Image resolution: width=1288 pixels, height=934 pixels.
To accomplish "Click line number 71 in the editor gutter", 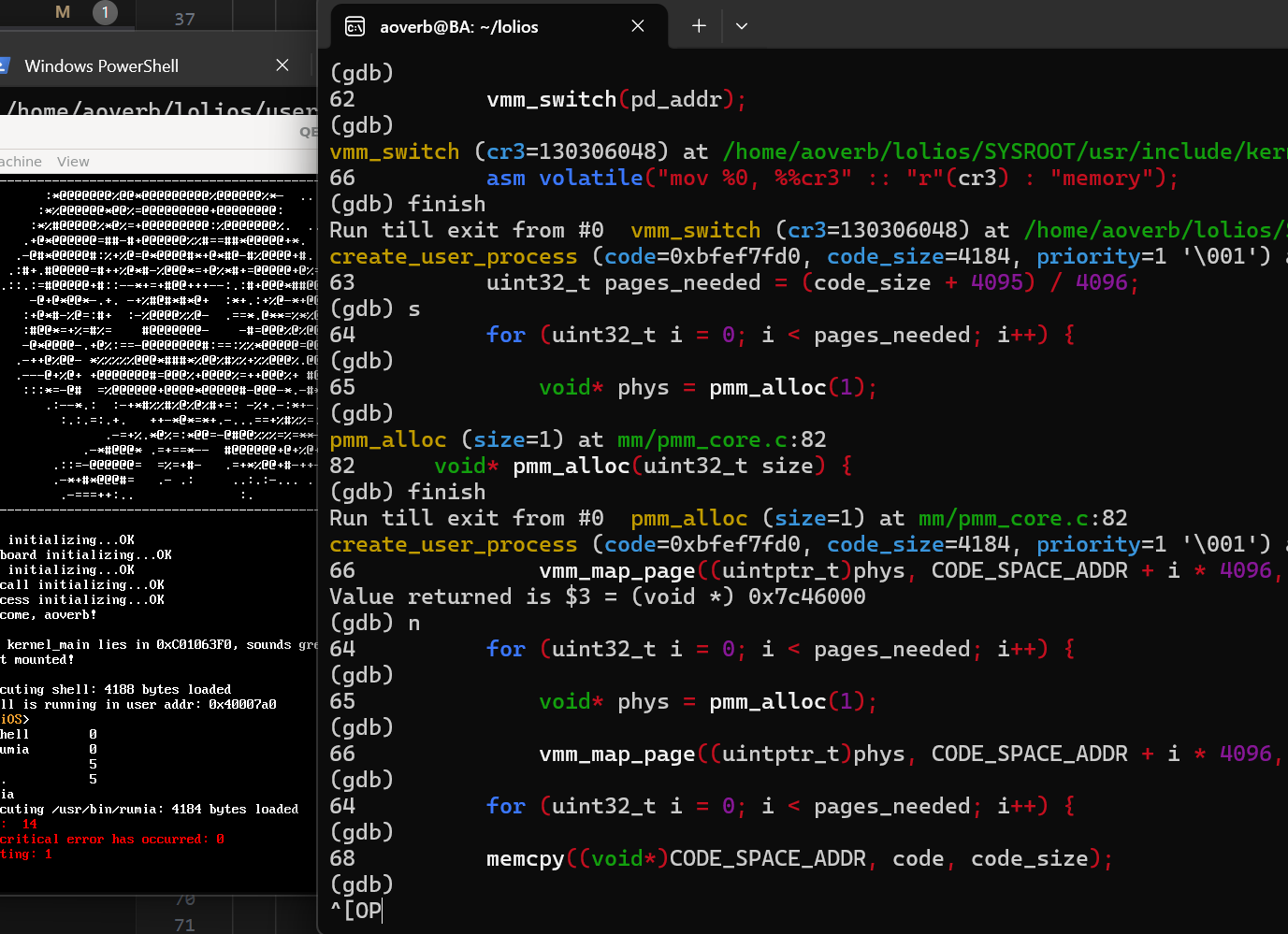I will pos(184,925).
